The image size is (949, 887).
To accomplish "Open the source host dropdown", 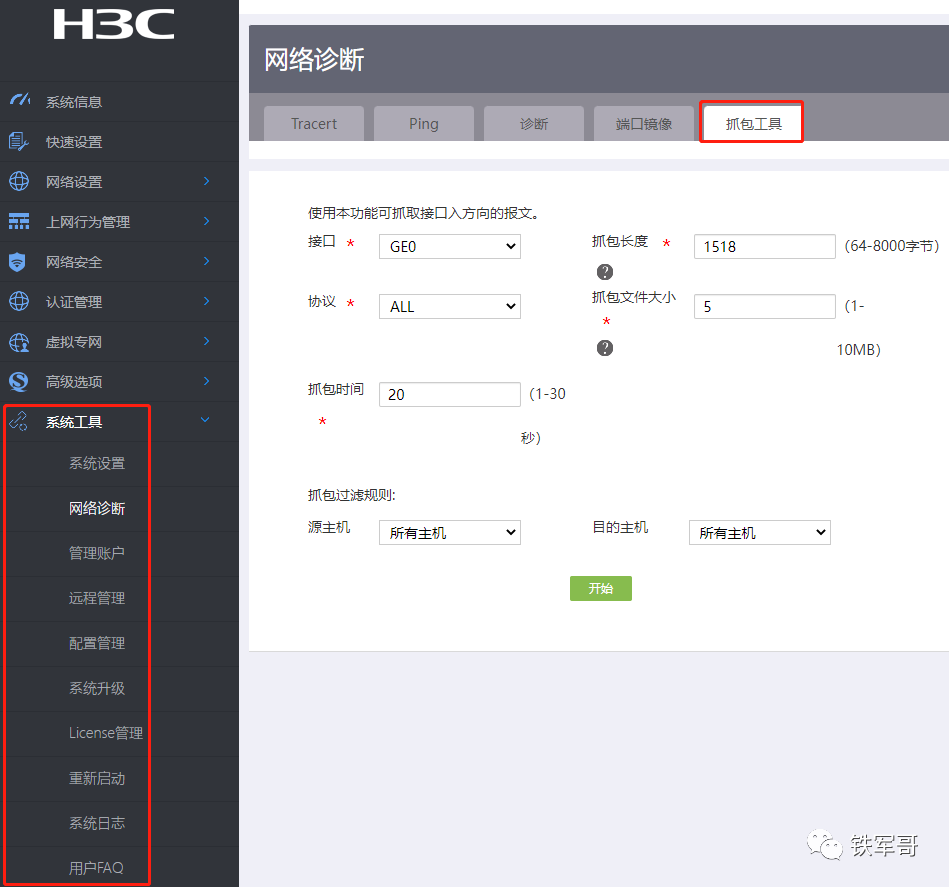I will pyautogui.click(x=449, y=533).
